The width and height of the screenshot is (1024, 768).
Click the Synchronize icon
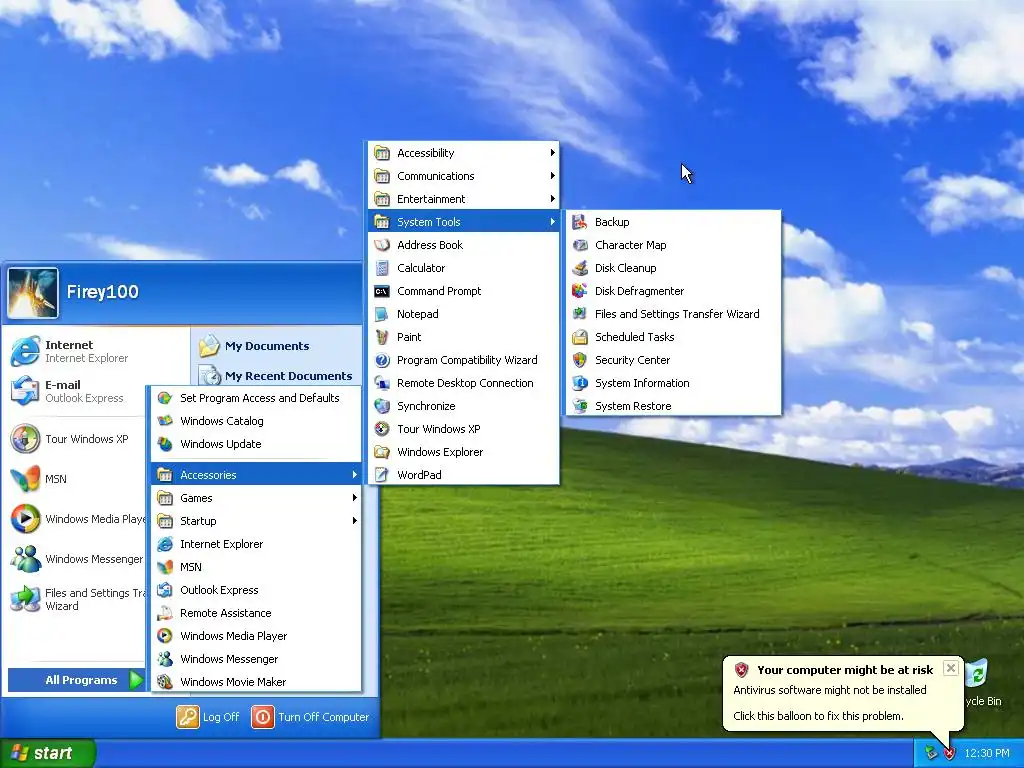pos(382,406)
